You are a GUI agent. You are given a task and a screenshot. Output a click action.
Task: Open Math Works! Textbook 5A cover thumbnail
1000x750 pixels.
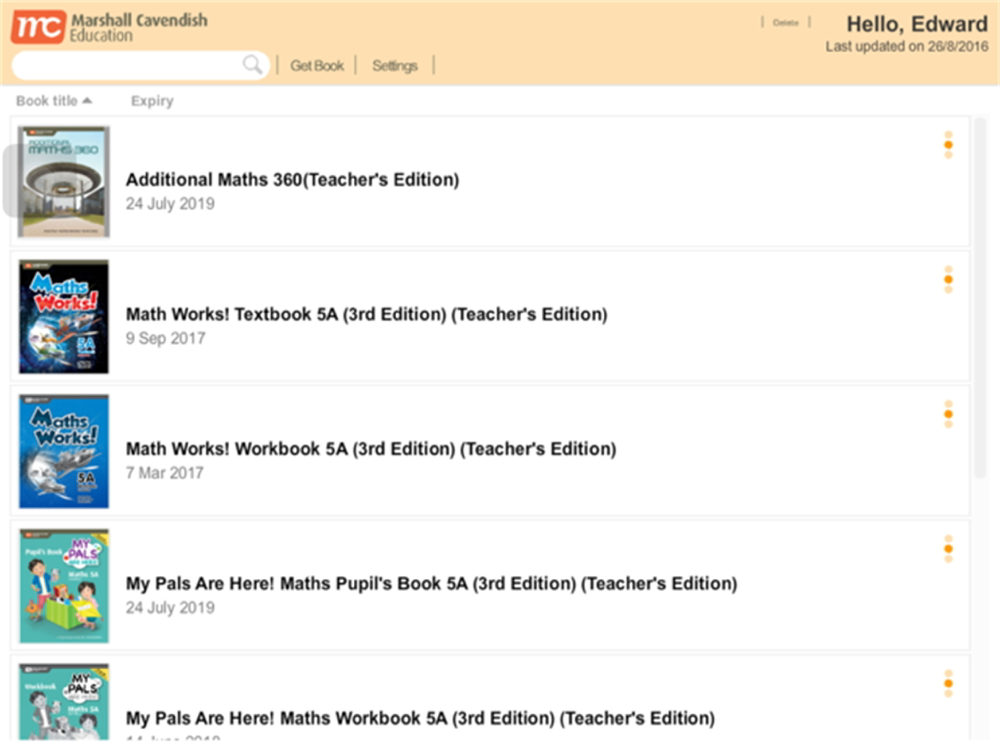tap(64, 316)
